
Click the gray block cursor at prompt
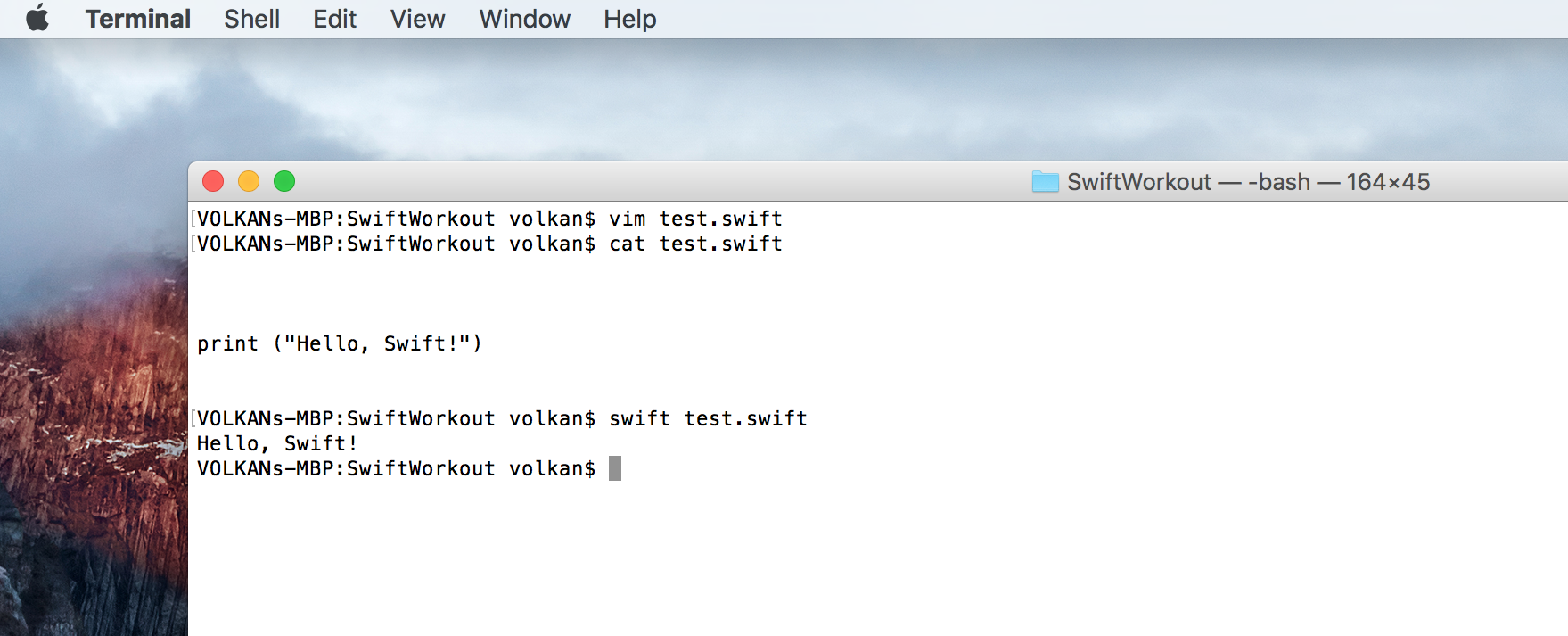pyautogui.click(x=615, y=468)
